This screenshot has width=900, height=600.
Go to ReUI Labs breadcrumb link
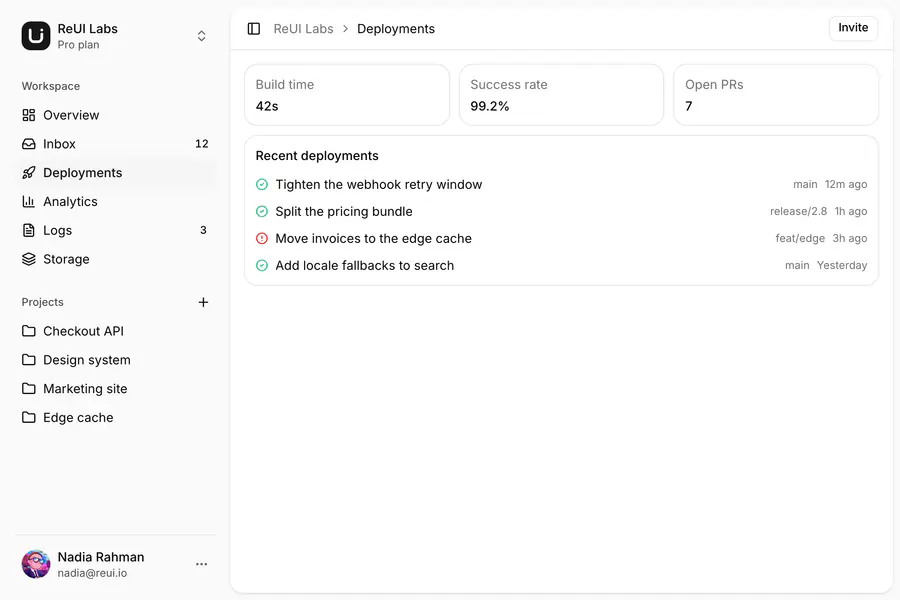(x=303, y=29)
